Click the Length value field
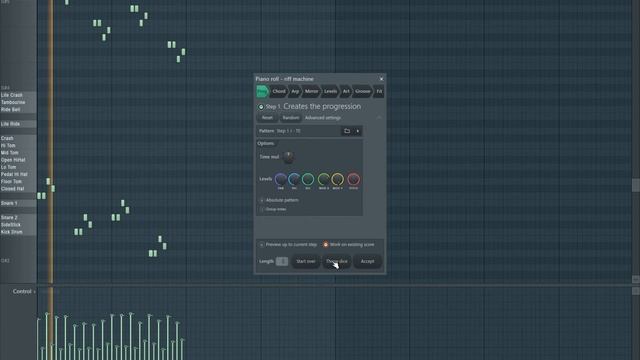 tap(282, 261)
